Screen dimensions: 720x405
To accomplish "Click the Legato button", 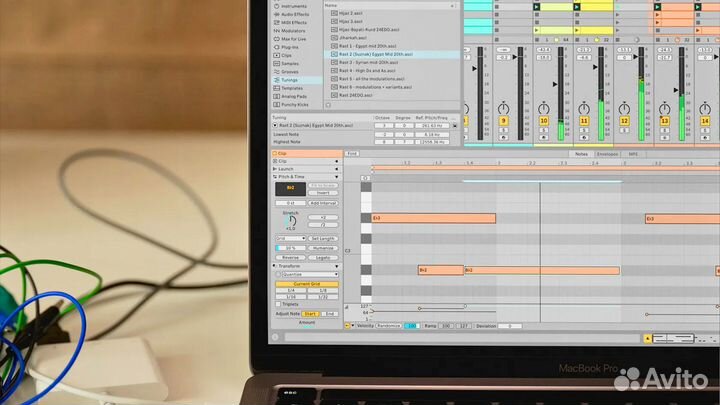I will (323, 258).
